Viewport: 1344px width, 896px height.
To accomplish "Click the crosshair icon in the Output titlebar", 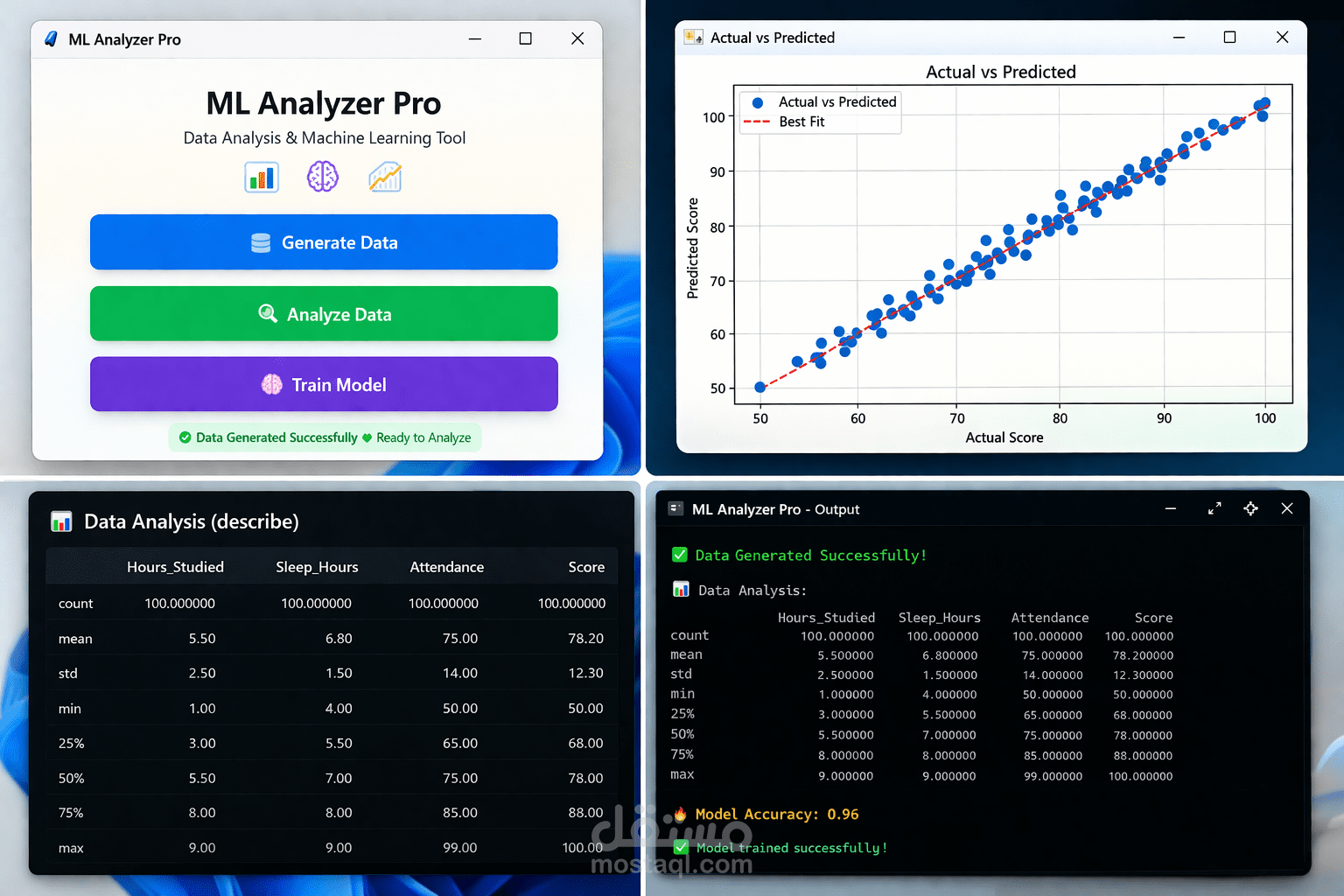I will coord(1250,508).
